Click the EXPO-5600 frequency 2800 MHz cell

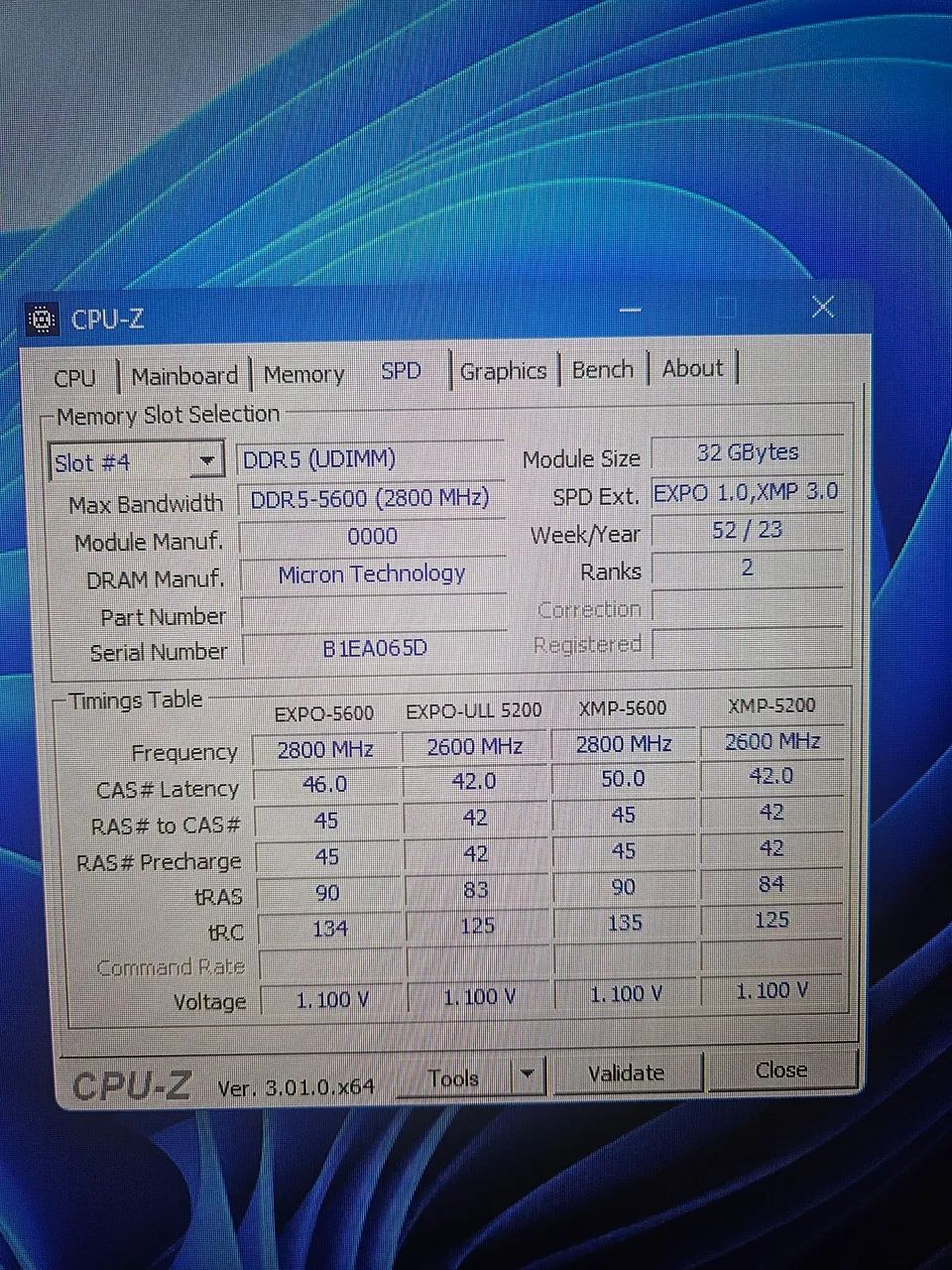point(325,750)
